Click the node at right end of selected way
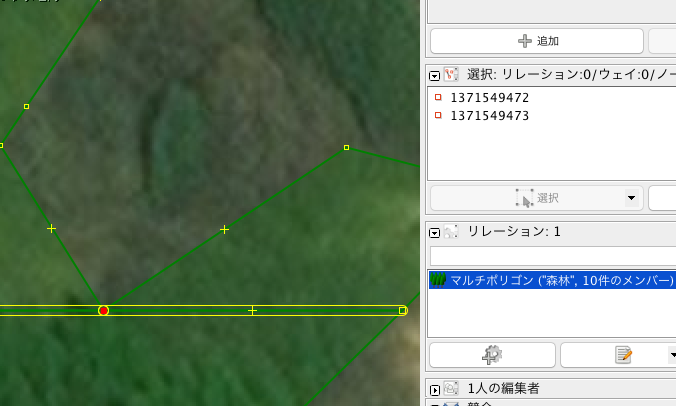The height and width of the screenshot is (406, 676). [x=403, y=311]
